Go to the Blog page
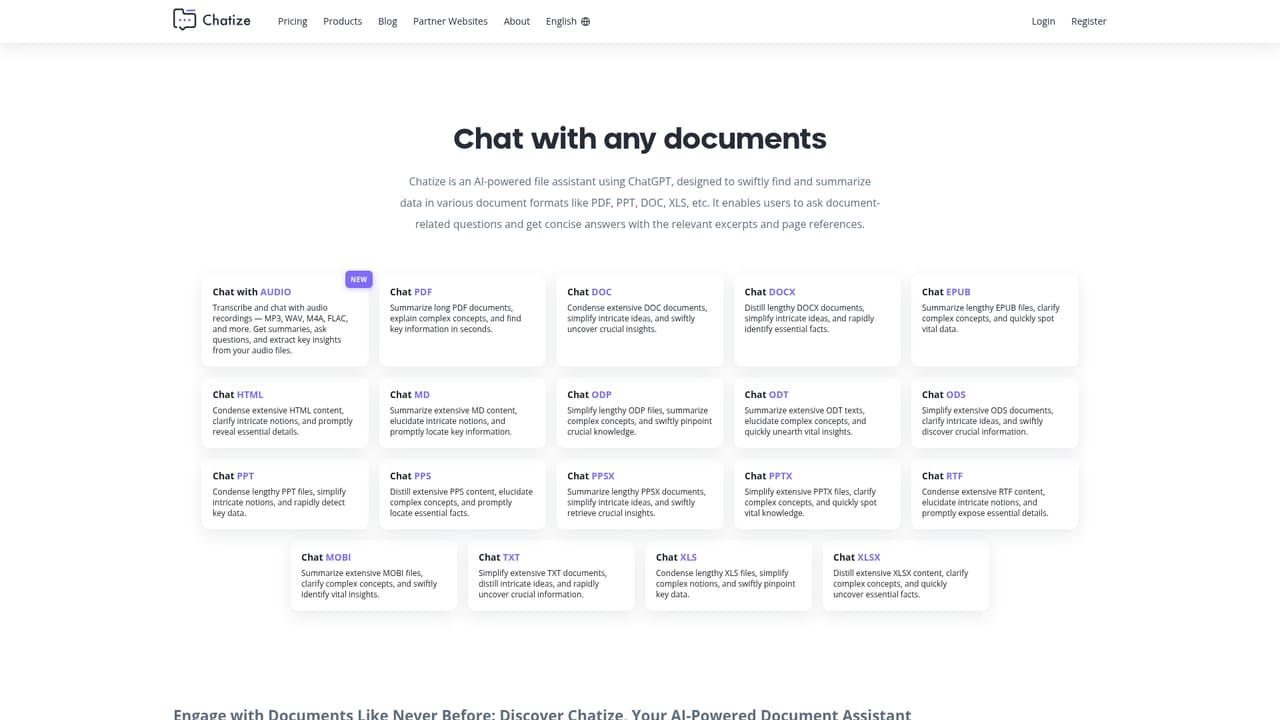 click(x=387, y=21)
